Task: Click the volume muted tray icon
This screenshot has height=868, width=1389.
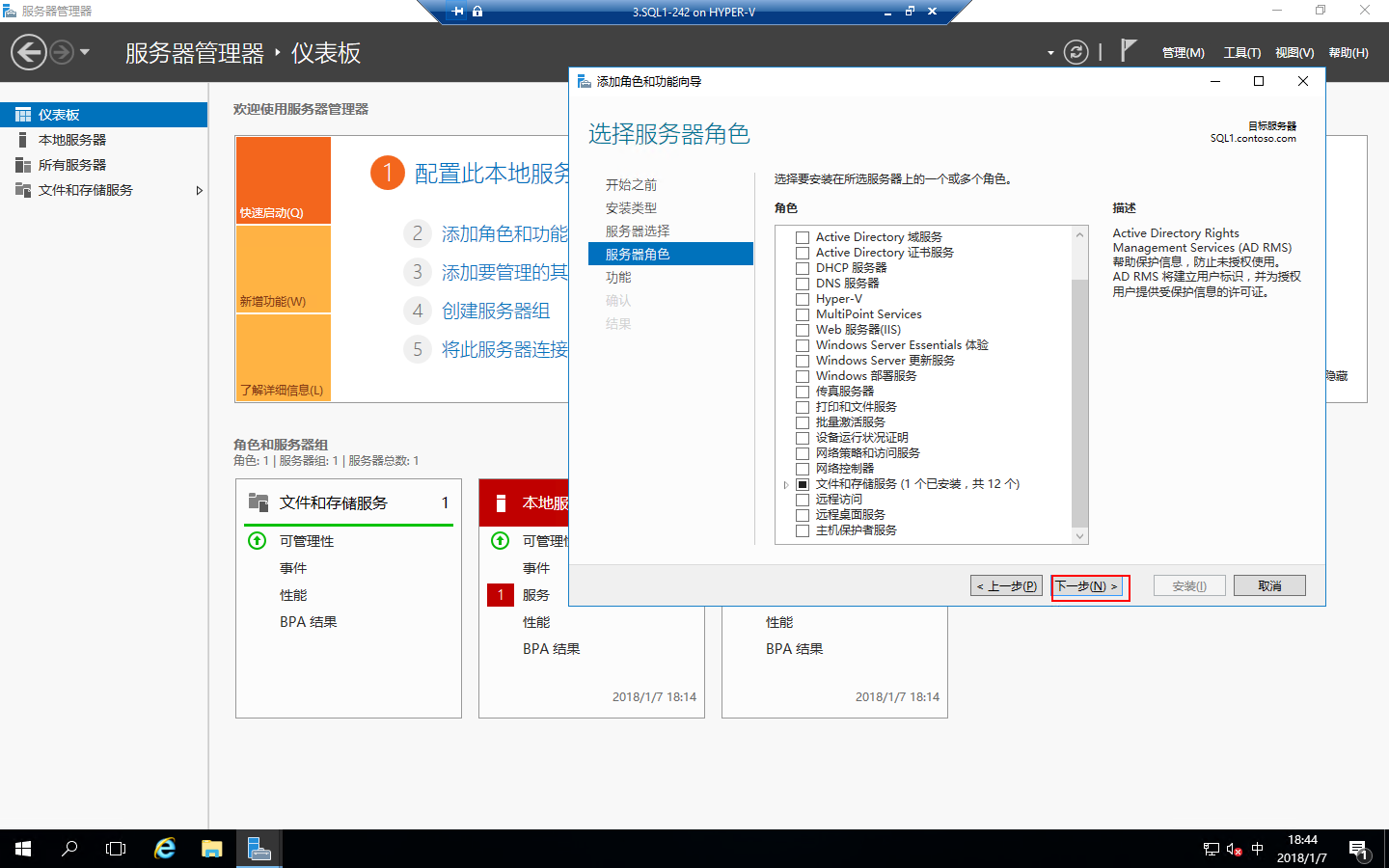Action: click(1234, 849)
